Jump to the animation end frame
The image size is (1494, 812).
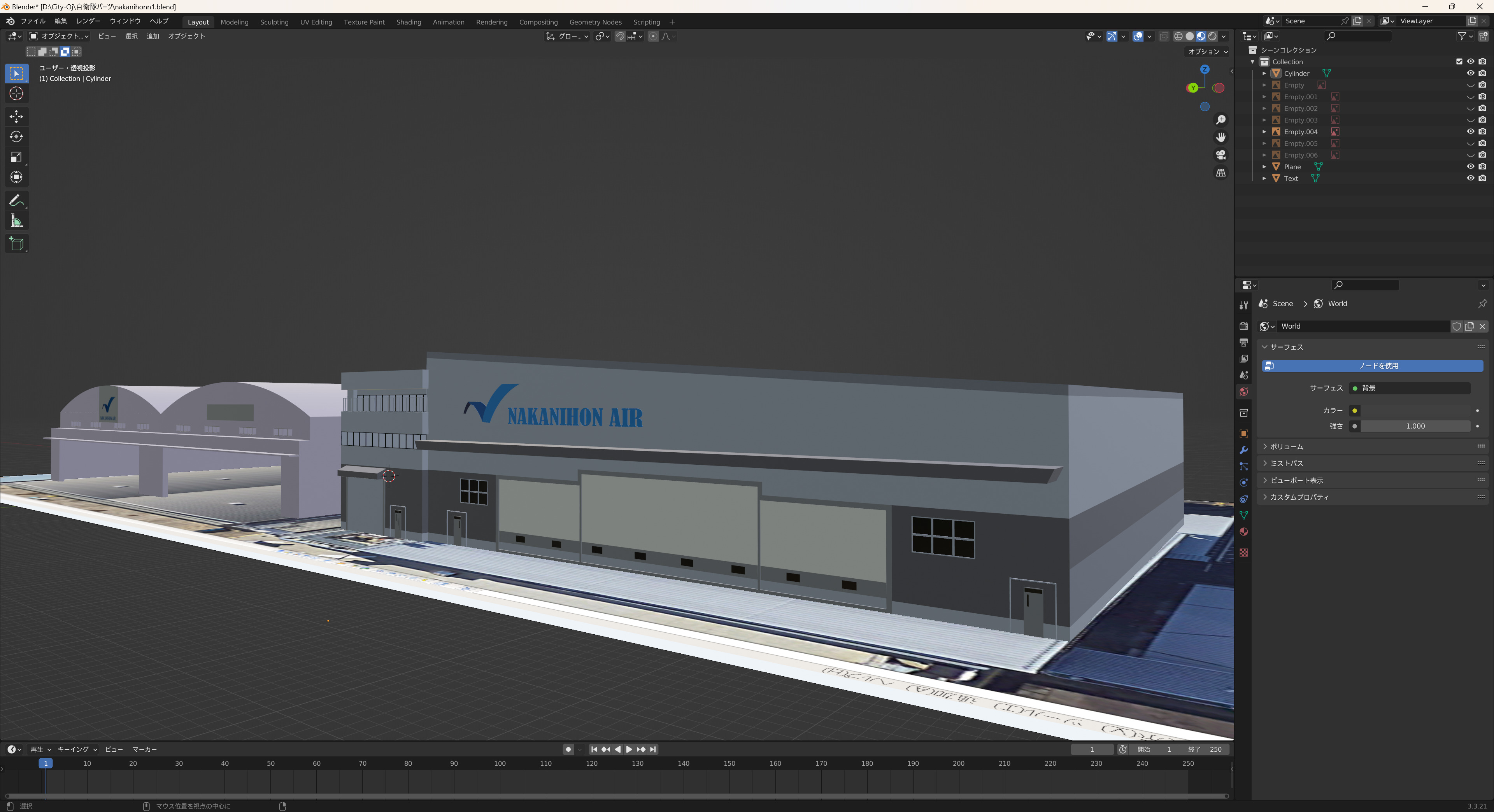(x=653, y=749)
